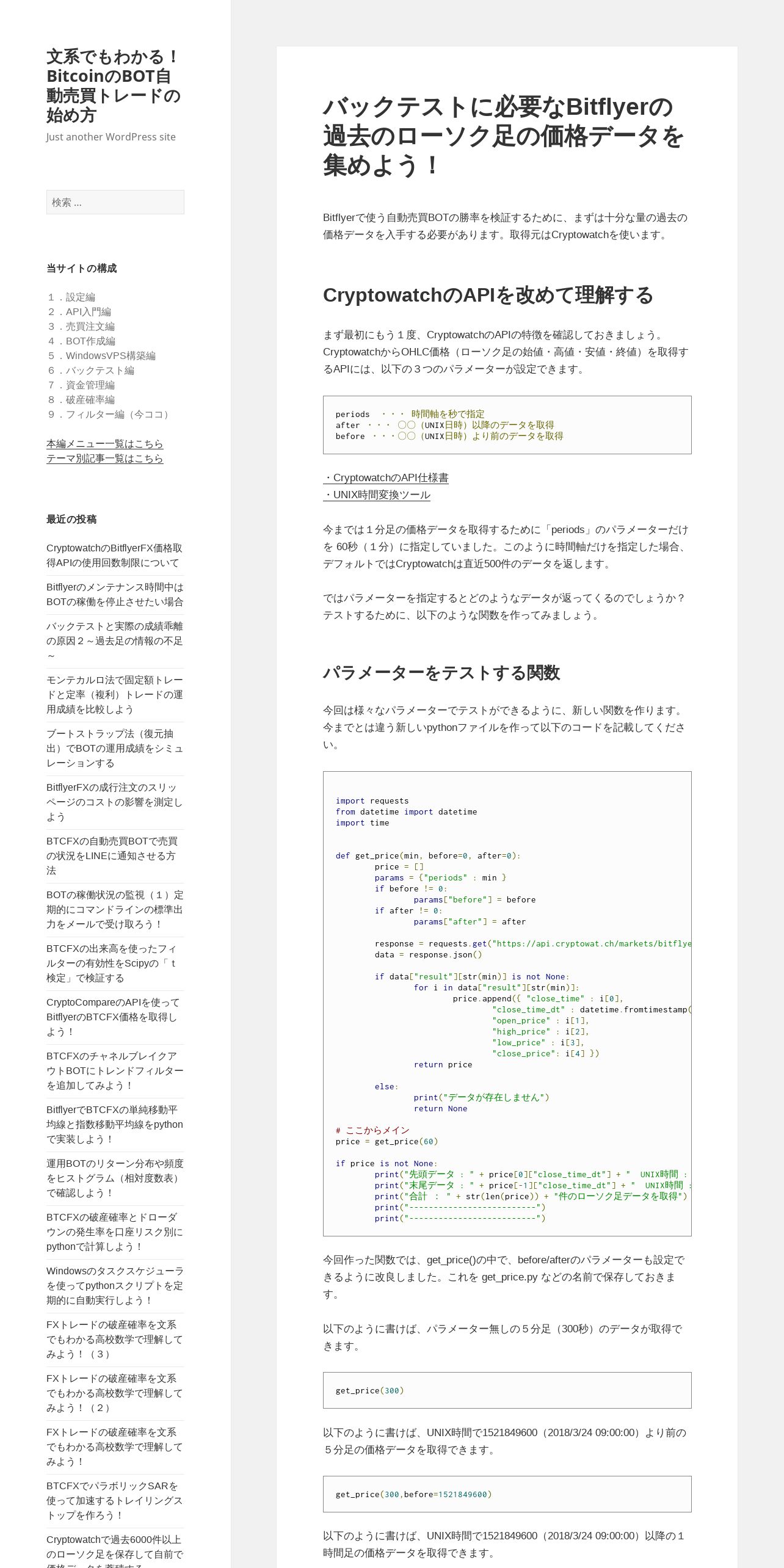This screenshot has height=1568, width=784.
Task: Open post BOTの稼働状況の監視（１）
Action: 115,910
